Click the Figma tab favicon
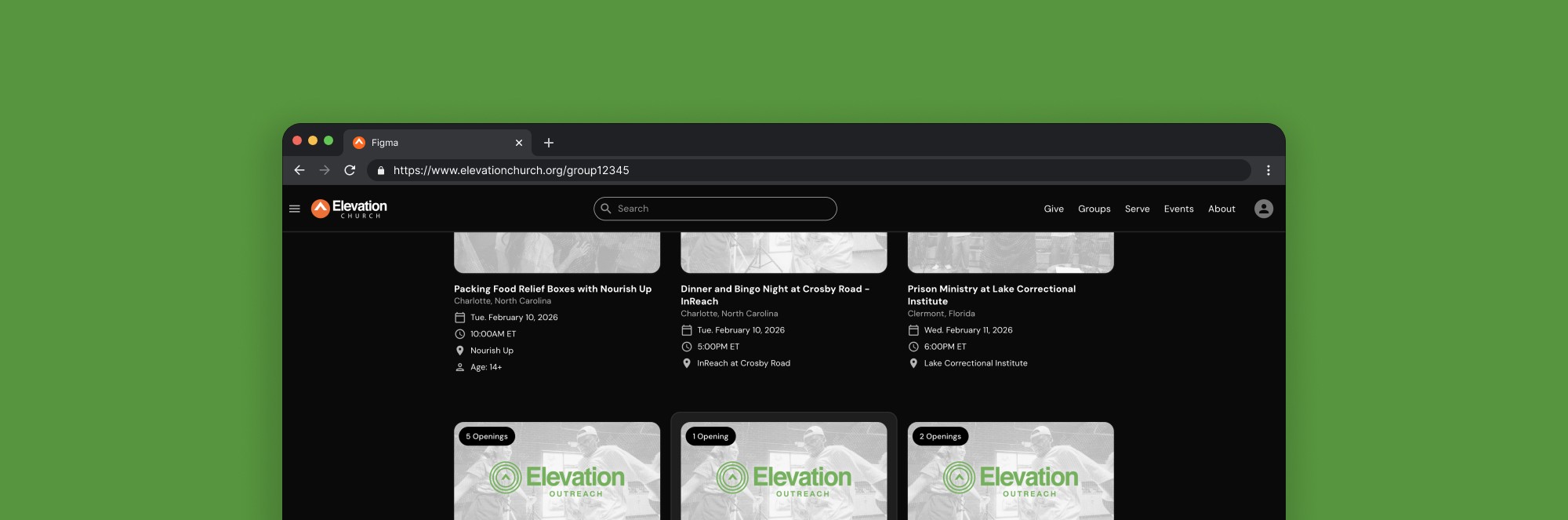The height and width of the screenshot is (520, 1568). (x=359, y=143)
